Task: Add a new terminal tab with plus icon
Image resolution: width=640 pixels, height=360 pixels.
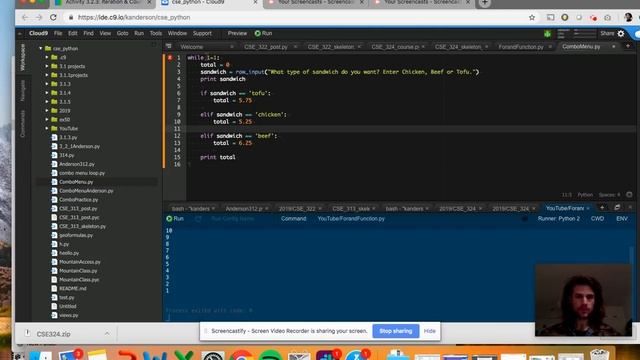Action: point(602,208)
